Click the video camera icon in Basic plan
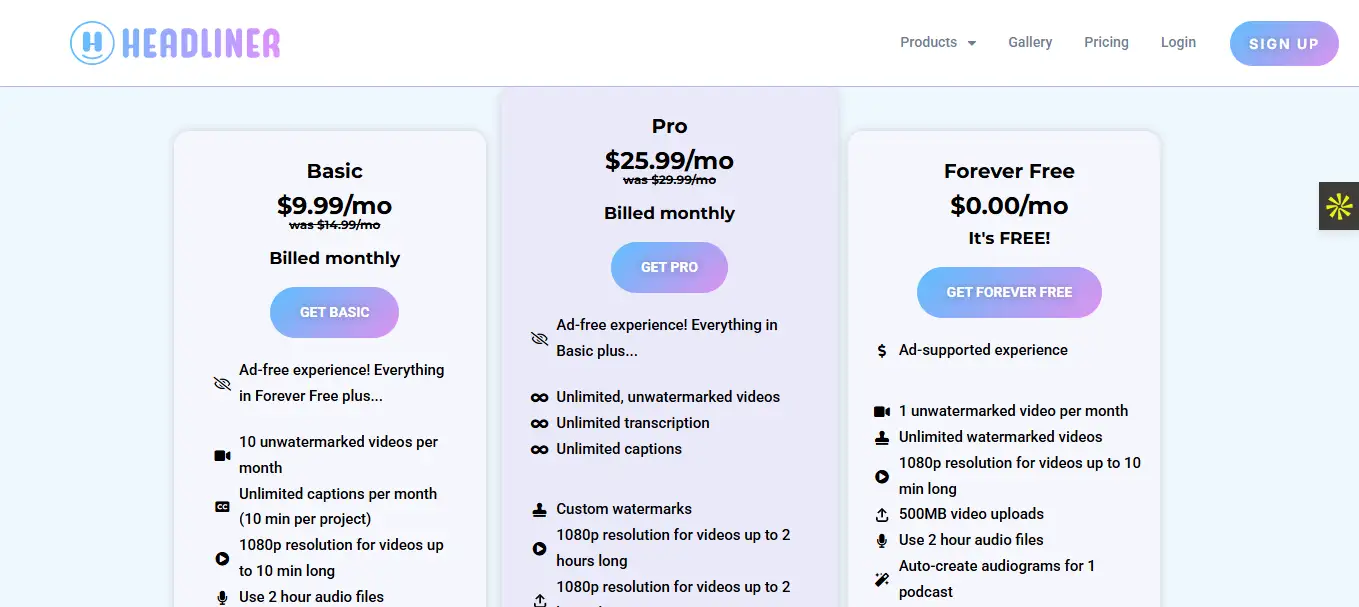The image size is (1359, 607). (x=222, y=455)
